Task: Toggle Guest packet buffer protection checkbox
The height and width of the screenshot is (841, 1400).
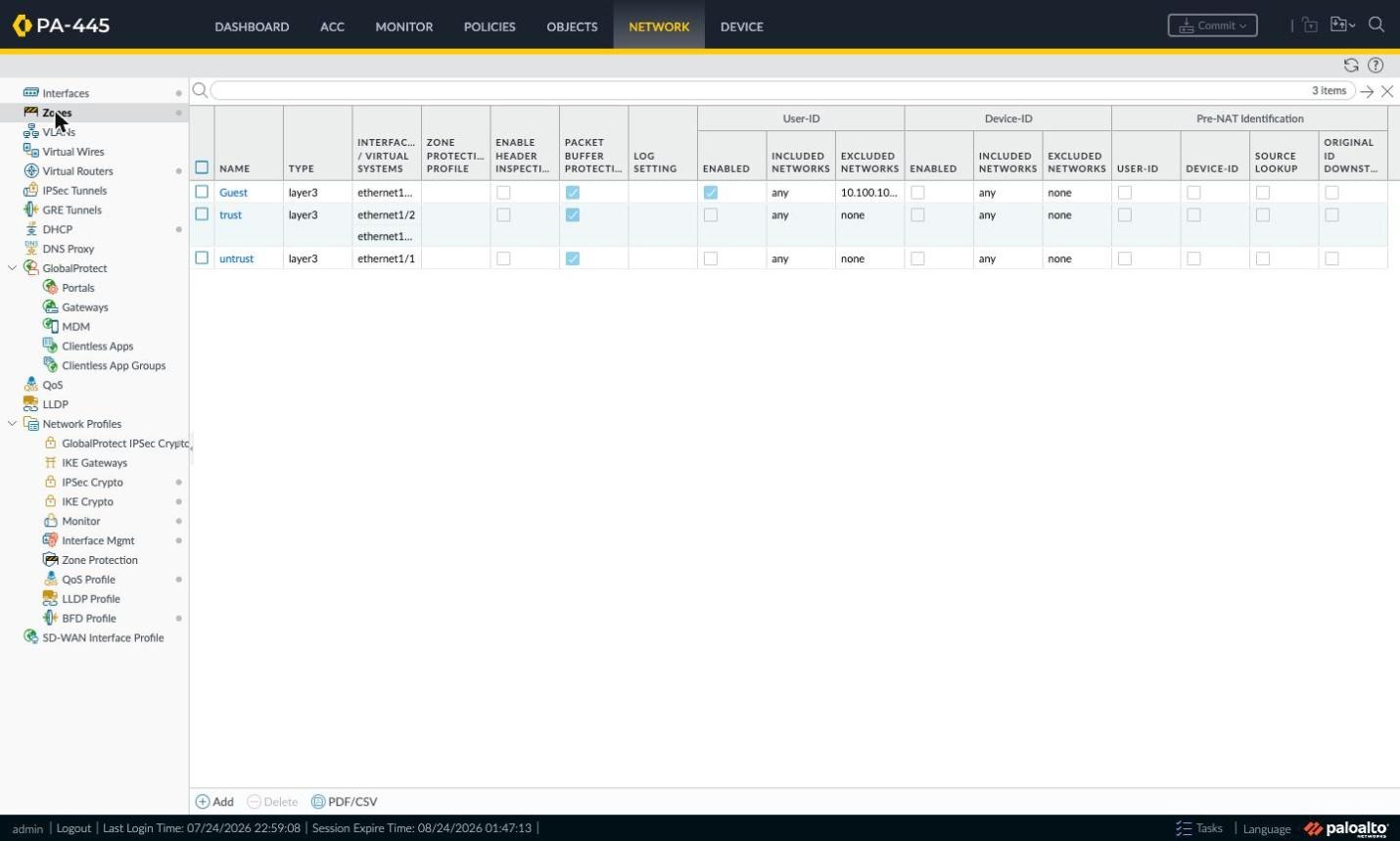Action: pyautogui.click(x=573, y=193)
